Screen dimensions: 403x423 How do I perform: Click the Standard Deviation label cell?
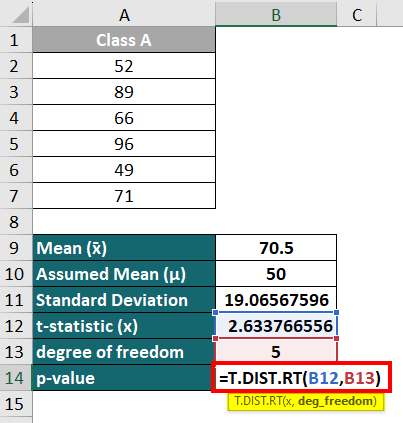[x=124, y=300]
